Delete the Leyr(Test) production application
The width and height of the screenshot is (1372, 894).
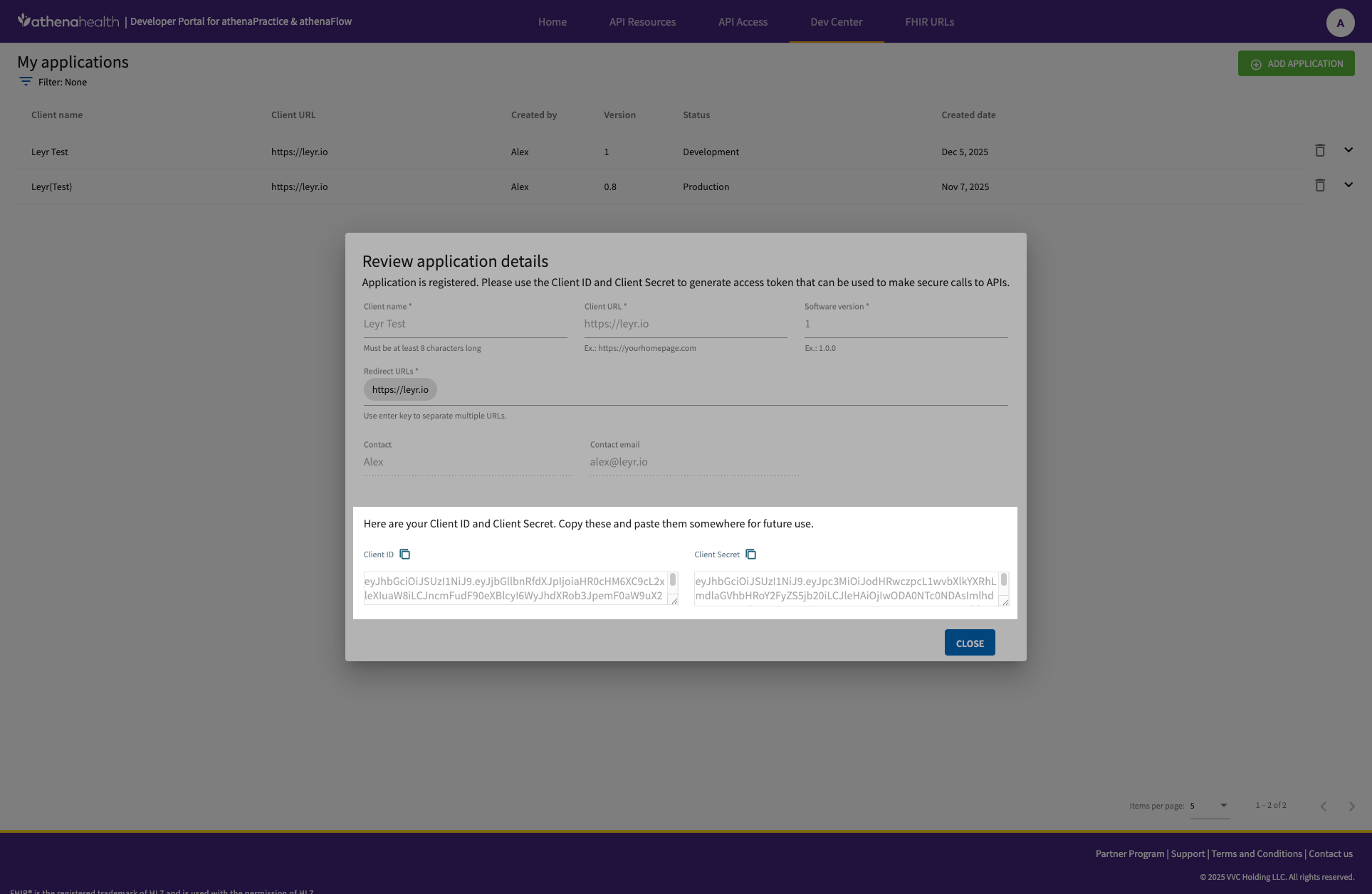point(1319,185)
